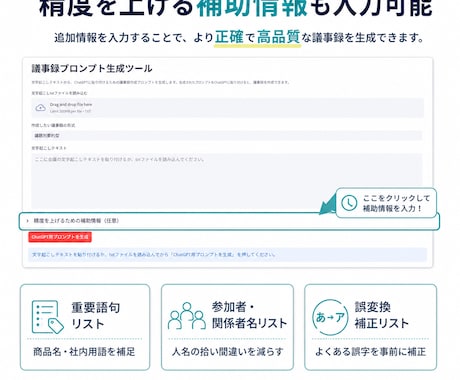Click the 文字起こしテキスト text area
Image resolution: width=460 pixels, height=380 pixels.
(x=227, y=182)
